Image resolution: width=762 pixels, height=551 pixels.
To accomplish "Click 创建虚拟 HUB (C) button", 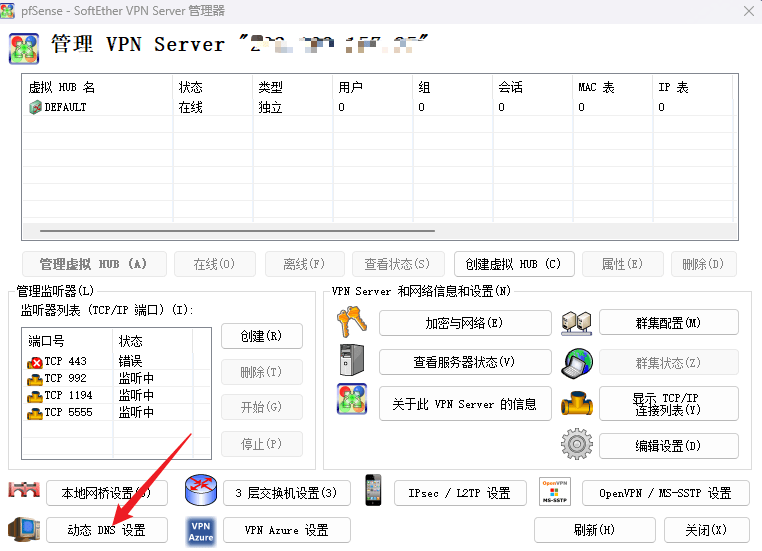I will pyautogui.click(x=514, y=264).
